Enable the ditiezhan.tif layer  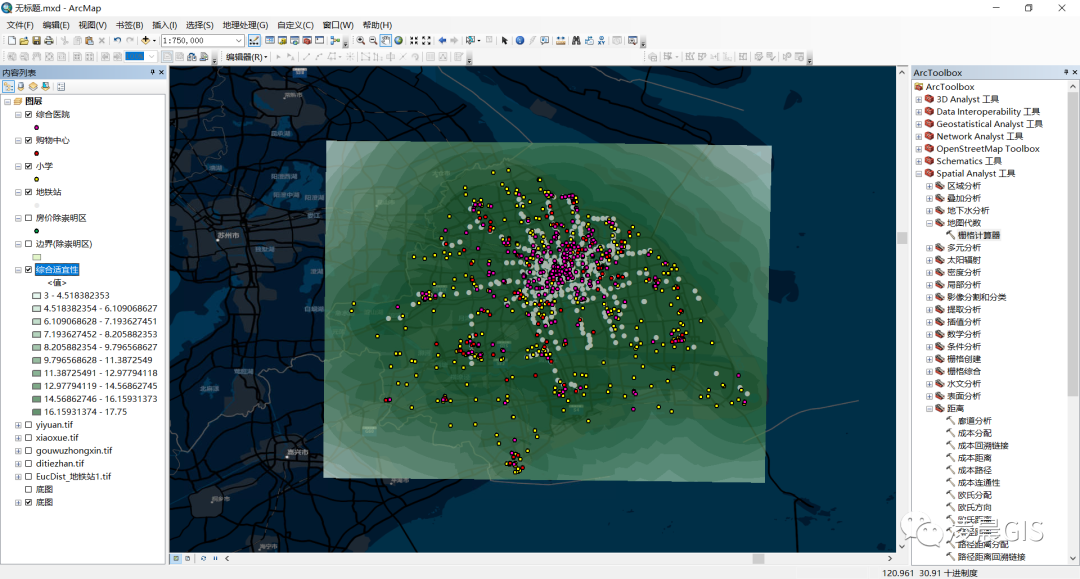(x=28, y=464)
